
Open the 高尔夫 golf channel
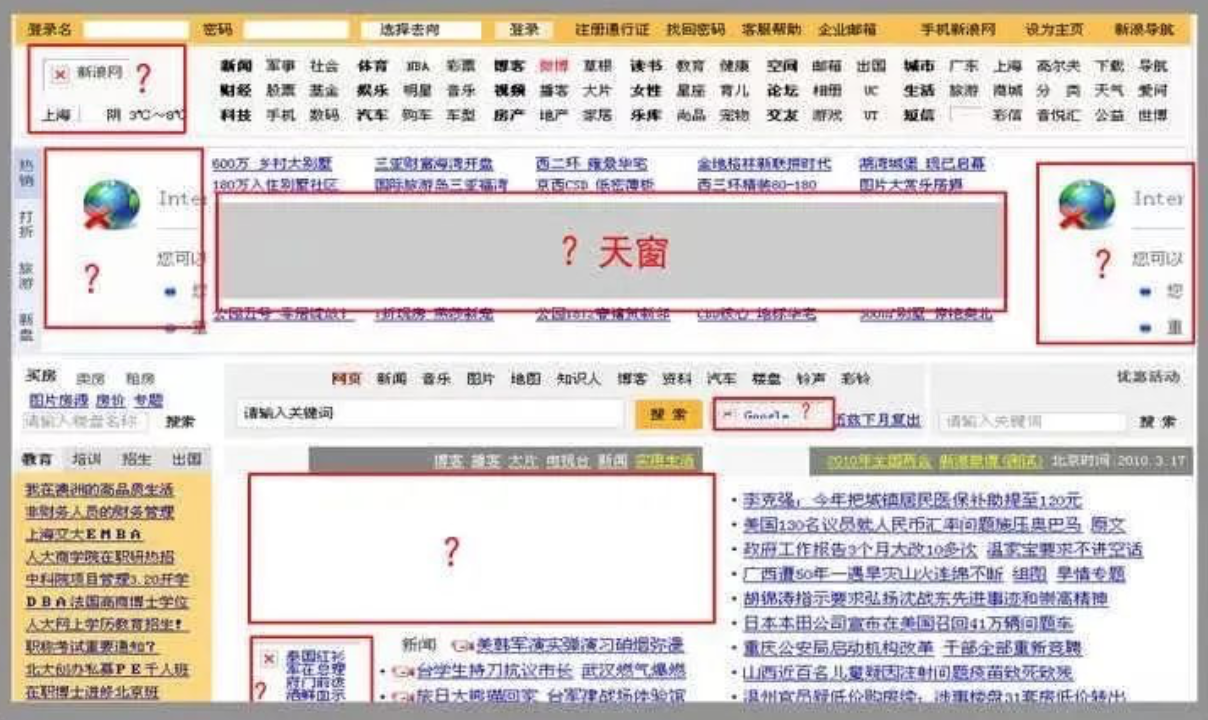1058,66
